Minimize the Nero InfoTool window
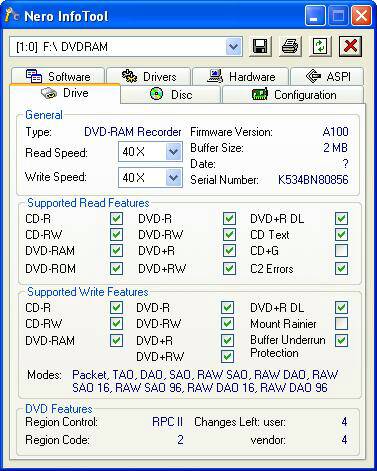This screenshot has width=377, height=471. (315, 16)
